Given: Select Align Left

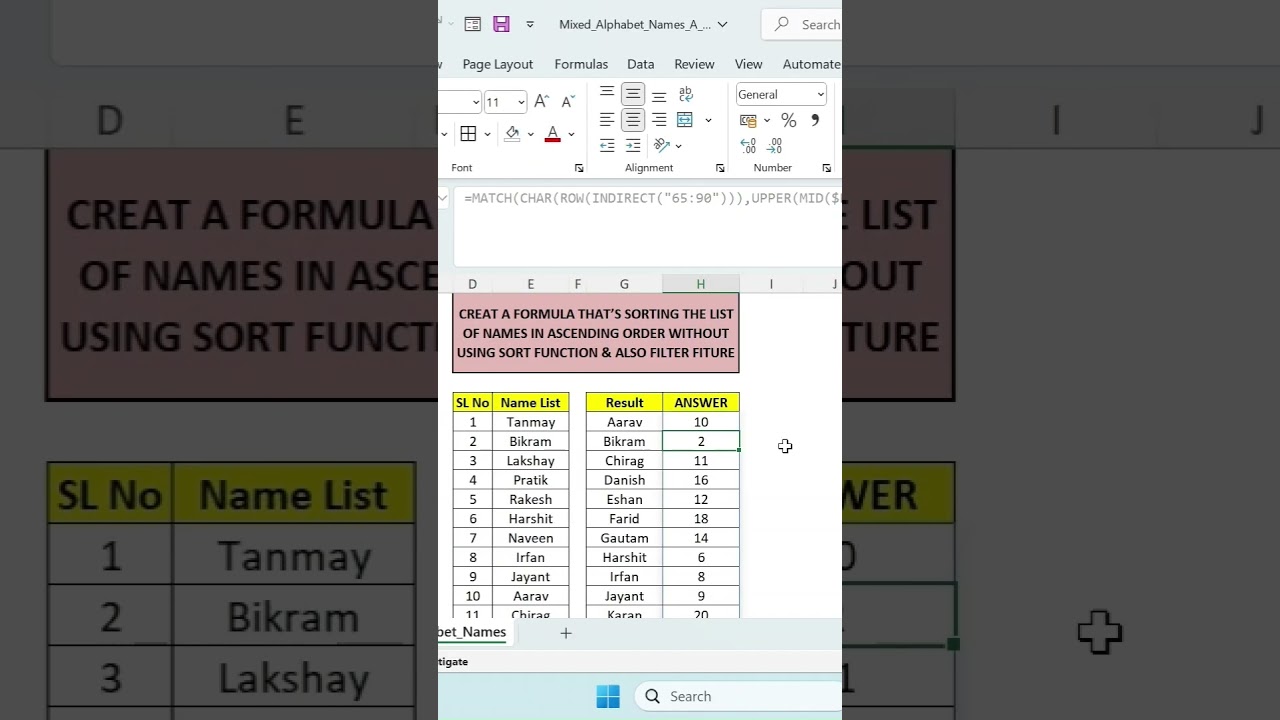Looking at the screenshot, I should (x=607, y=120).
